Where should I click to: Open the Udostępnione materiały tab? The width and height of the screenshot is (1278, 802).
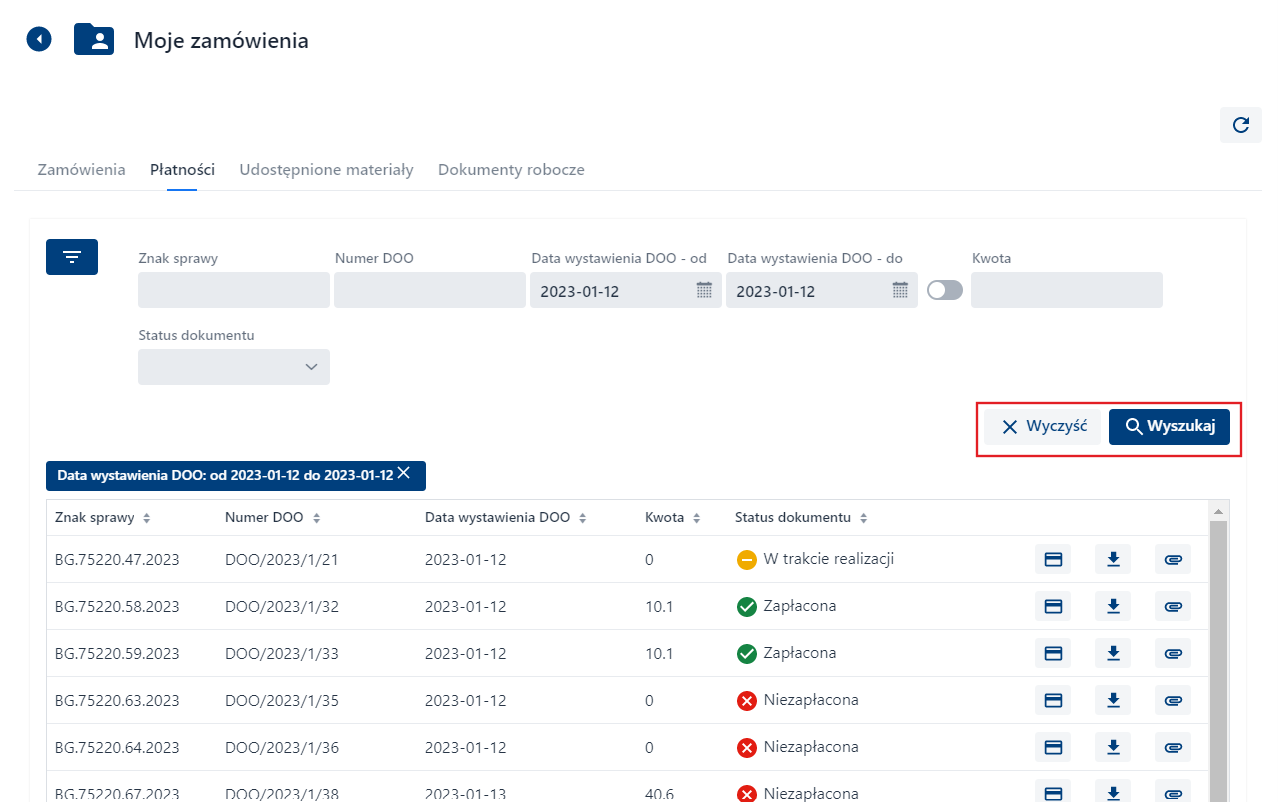[x=326, y=170]
